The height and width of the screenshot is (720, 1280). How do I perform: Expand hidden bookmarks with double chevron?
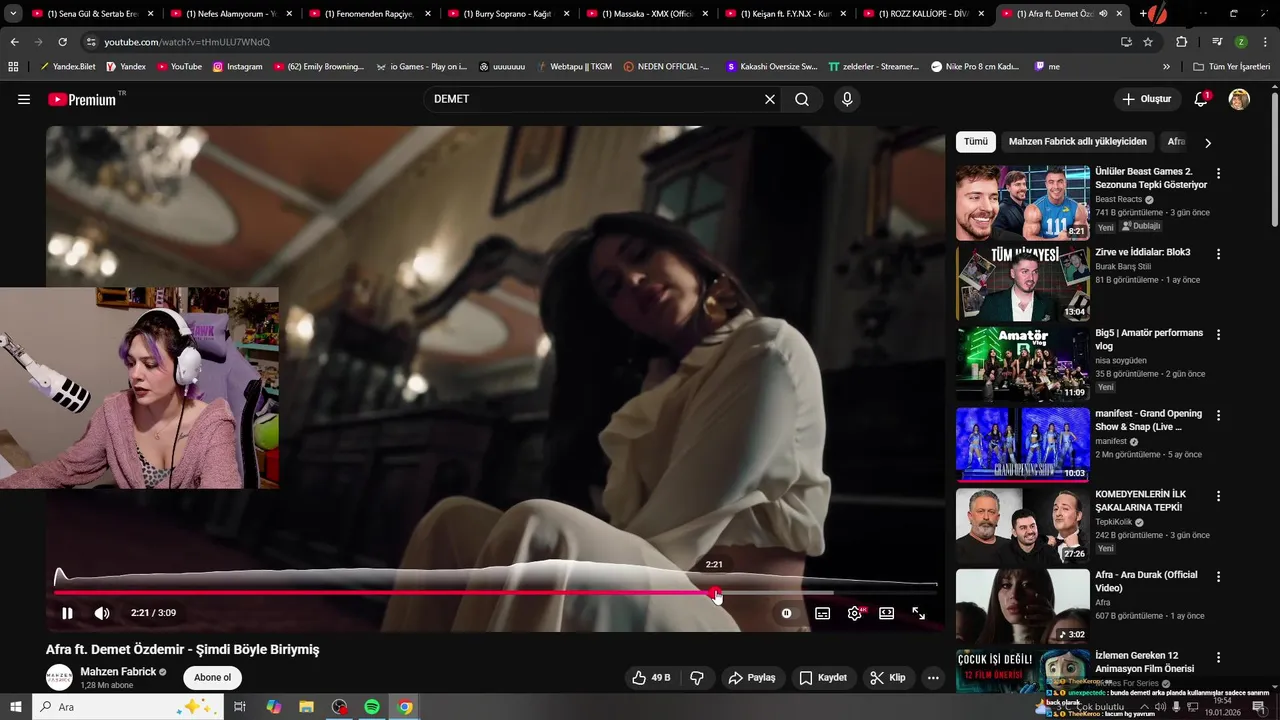coord(1166,67)
